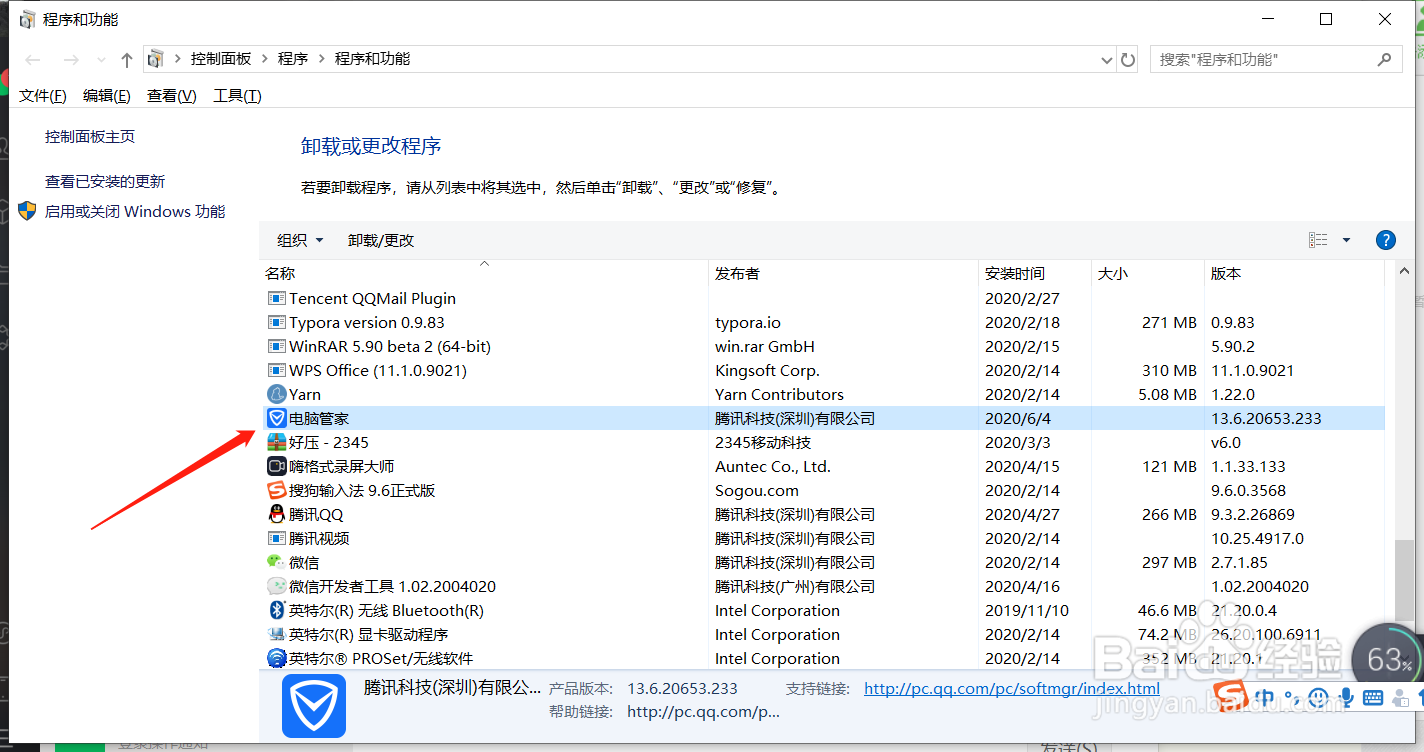The width and height of the screenshot is (1424, 752).
Task: Click the 13.6.20653.233 version cell
Action: 1266,419
